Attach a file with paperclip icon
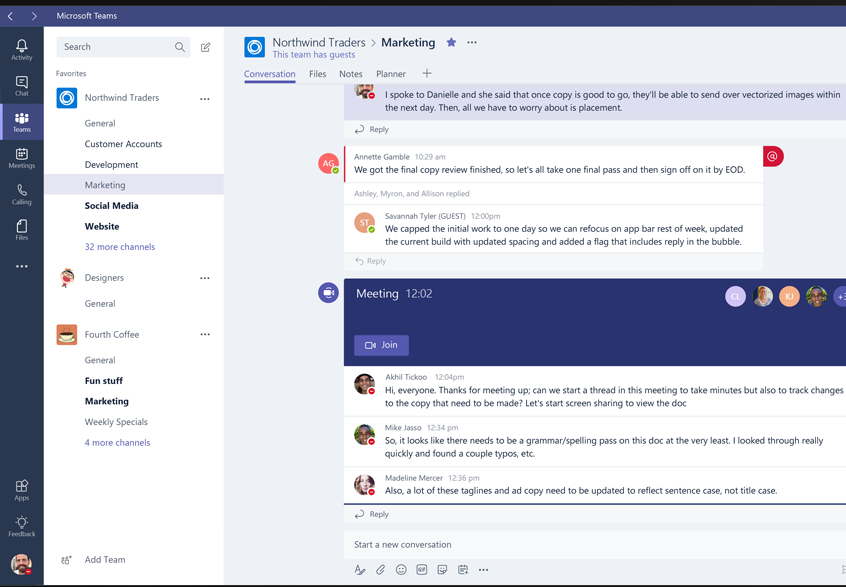 [380, 570]
